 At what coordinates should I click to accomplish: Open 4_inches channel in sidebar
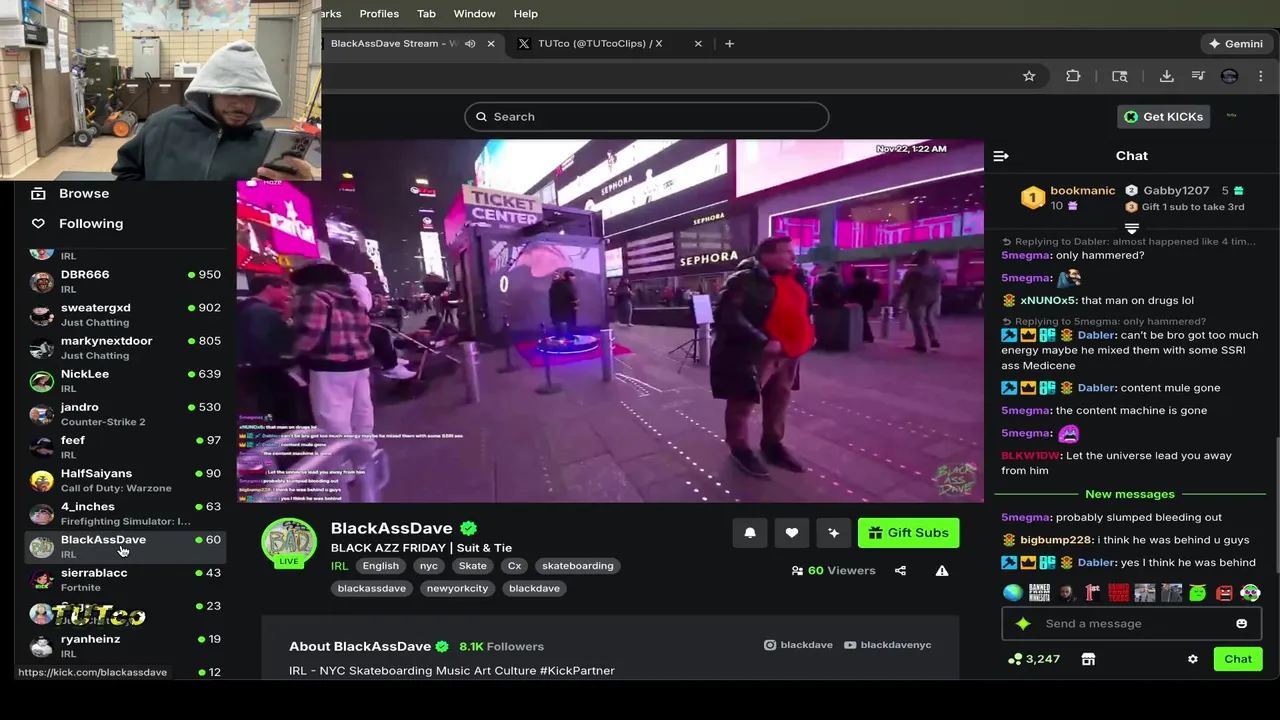tap(125, 513)
